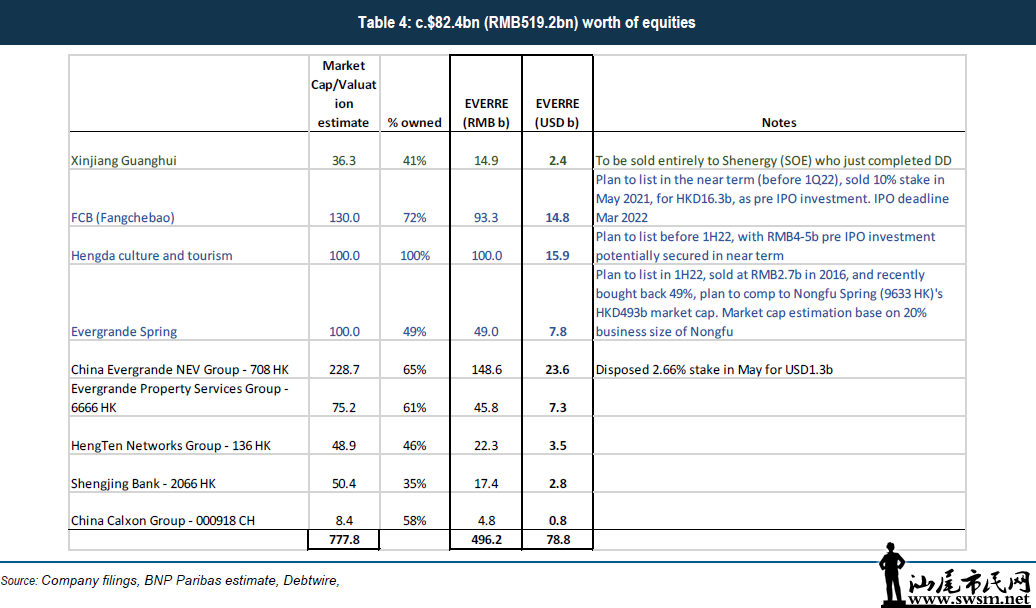Image resolution: width=1036 pixels, height=608 pixels.
Task: Select the 72% ownership cell
Action: coord(414,217)
